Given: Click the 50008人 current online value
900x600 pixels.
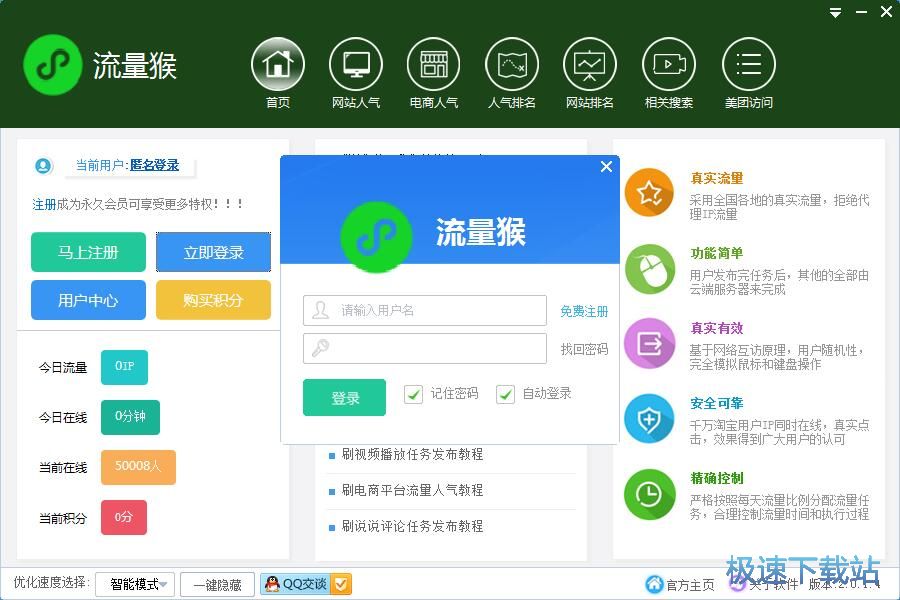Looking at the screenshot, I should pyautogui.click(x=138, y=467).
